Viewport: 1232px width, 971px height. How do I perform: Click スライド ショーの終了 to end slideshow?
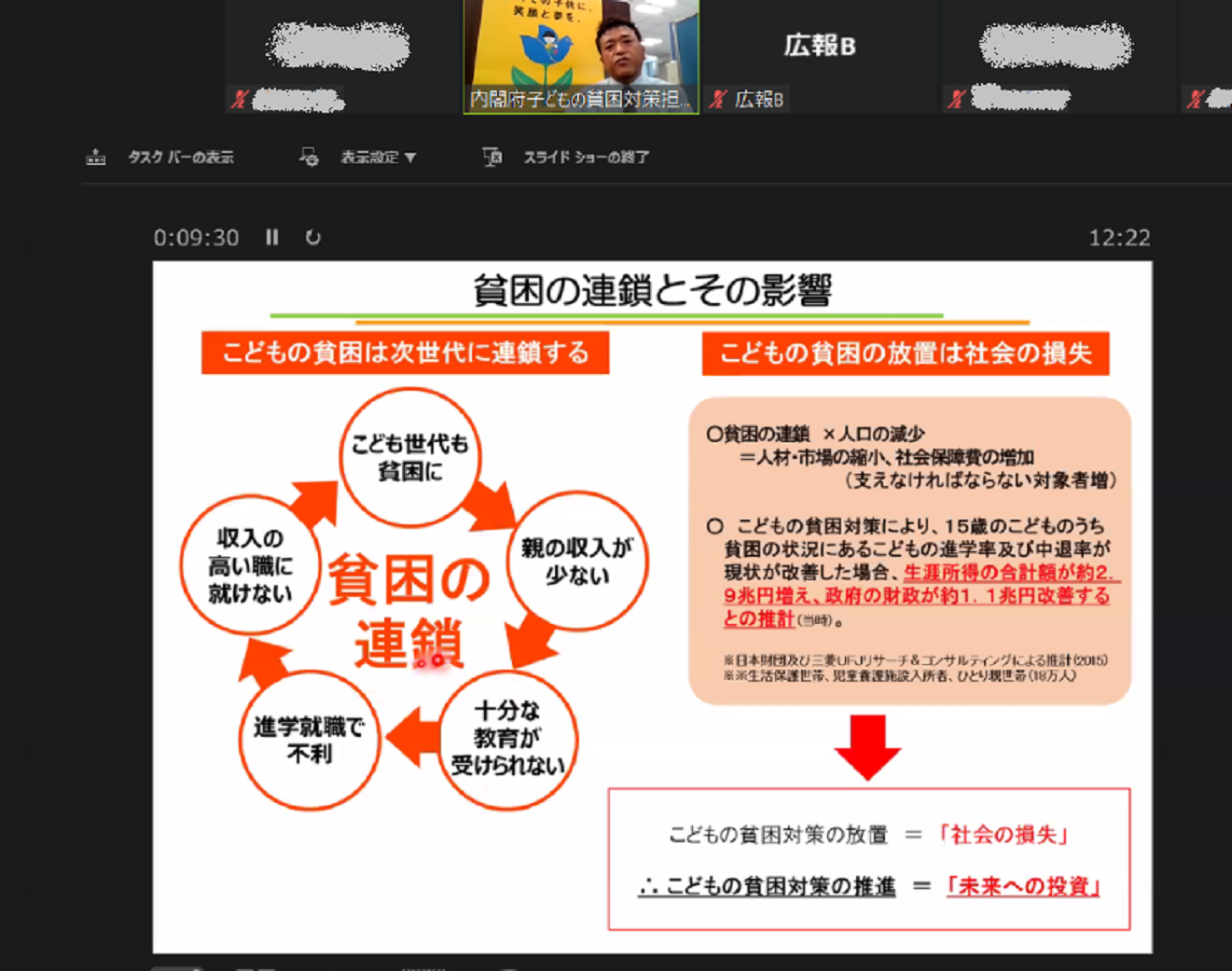(586, 158)
